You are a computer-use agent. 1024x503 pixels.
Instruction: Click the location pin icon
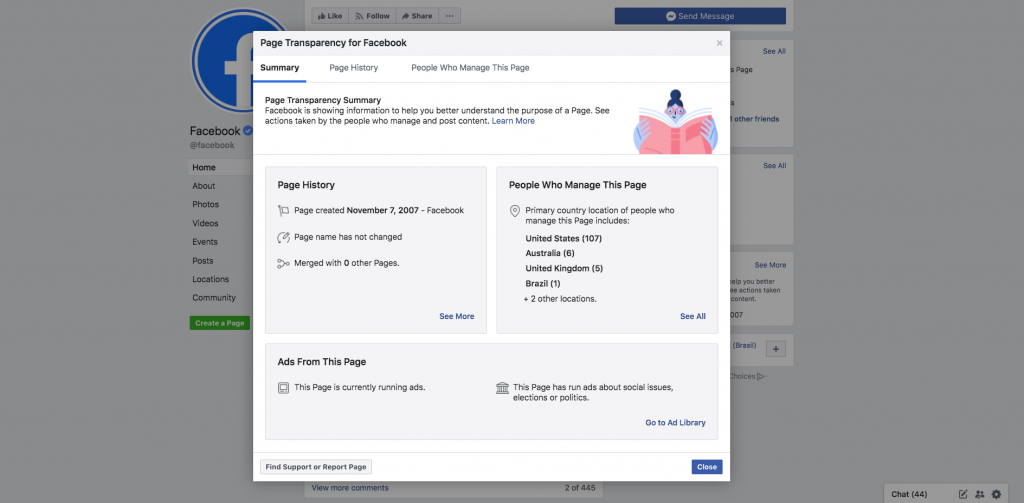pyautogui.click(x=515, y=211)
